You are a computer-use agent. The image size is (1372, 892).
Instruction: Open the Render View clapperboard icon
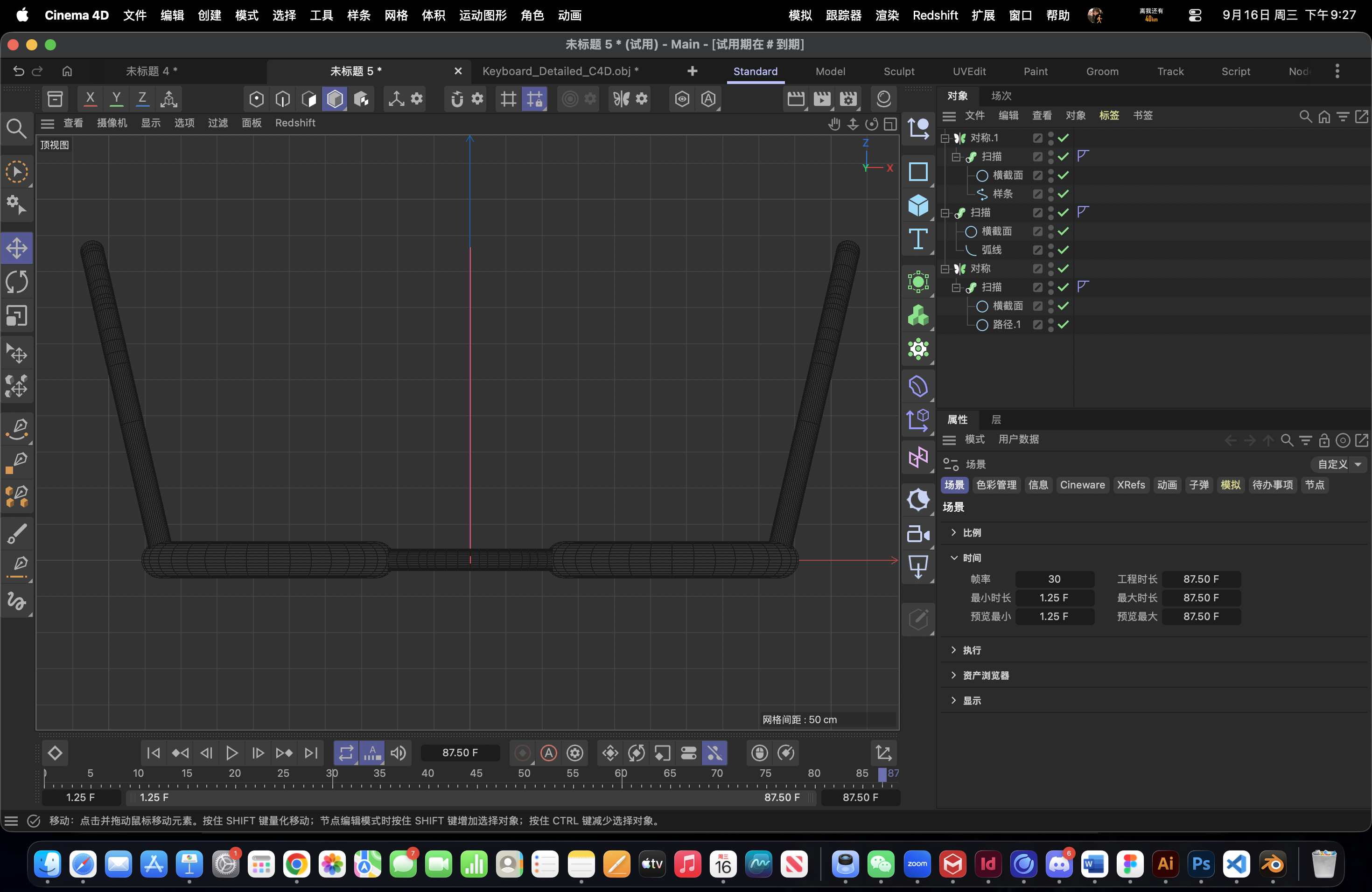pos(796,99)
